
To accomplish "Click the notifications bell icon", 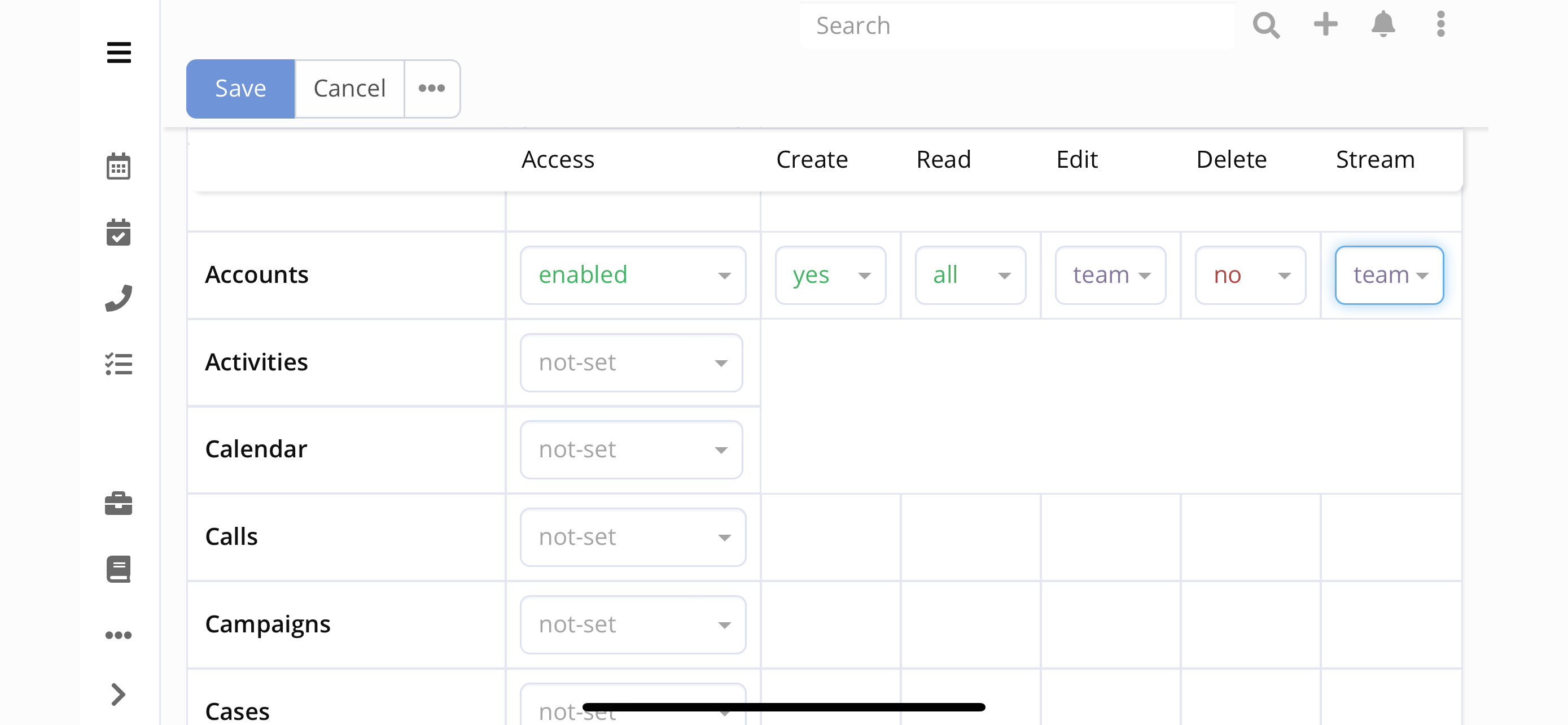I will point(1382,24).
